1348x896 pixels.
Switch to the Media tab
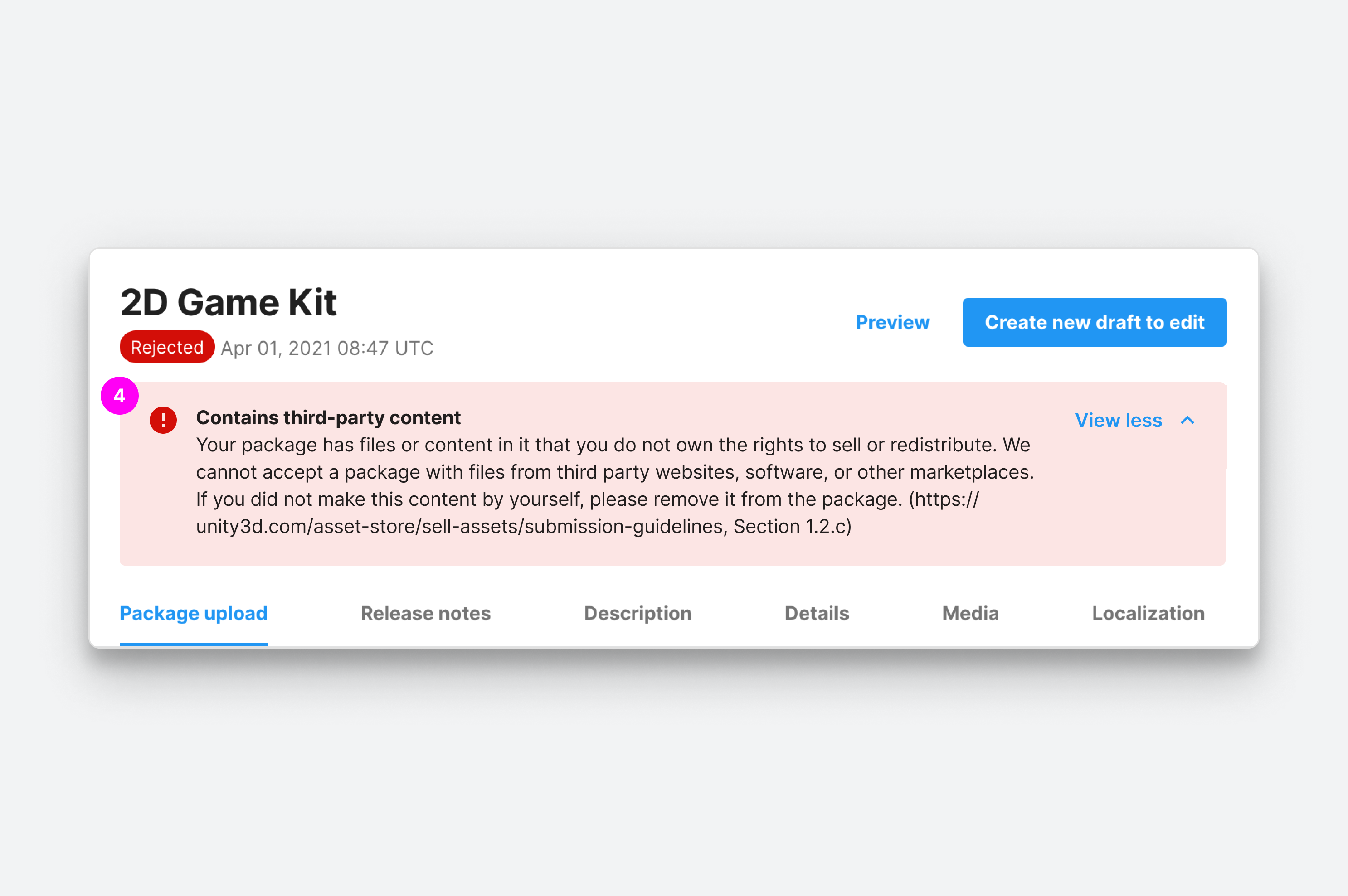(x=970, y=613)
